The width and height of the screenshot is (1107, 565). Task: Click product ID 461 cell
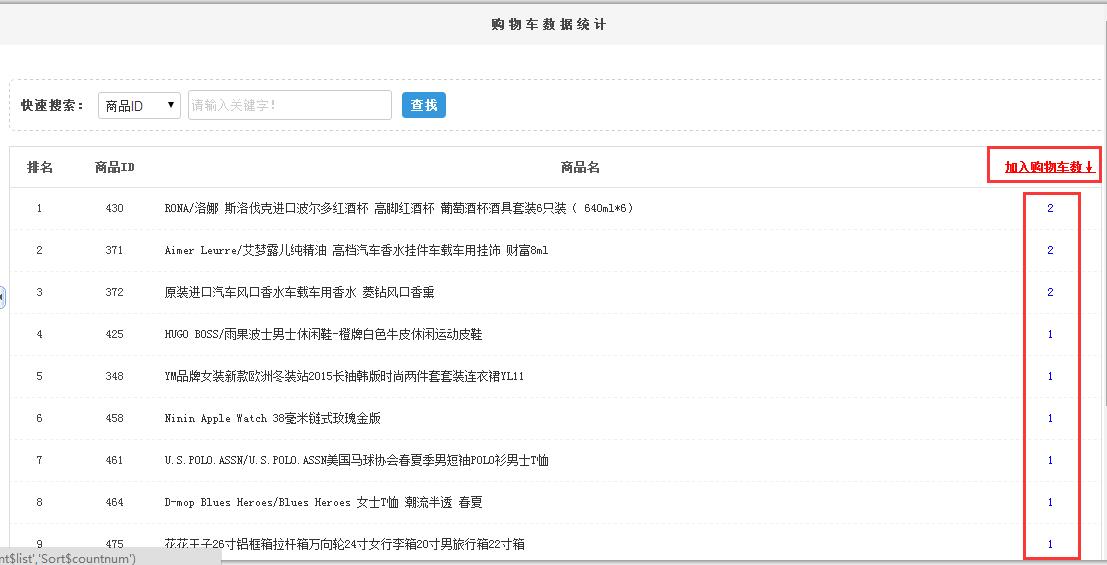(x=114, y=460)
